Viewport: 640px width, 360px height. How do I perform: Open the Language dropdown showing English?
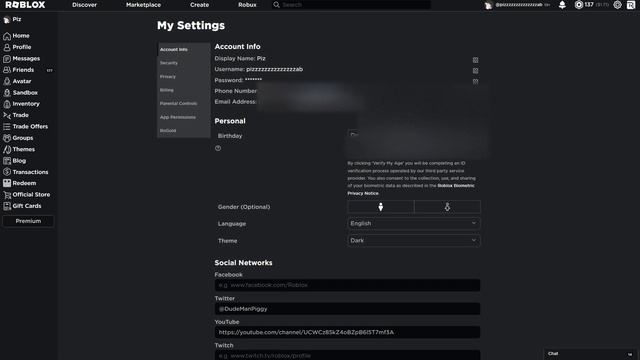click(x=413, y=224)
